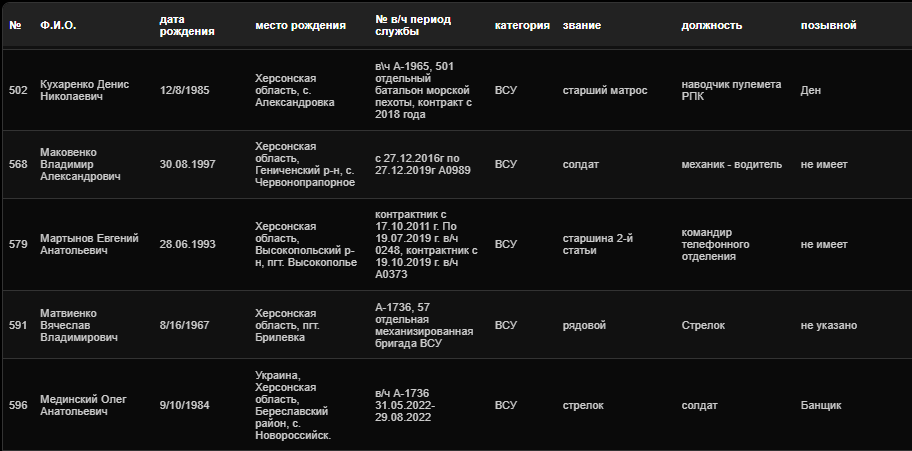Select name Матвиенко Вячеслав Владимирович
This screenshot has height=451, width=912.
click(78, 325)
